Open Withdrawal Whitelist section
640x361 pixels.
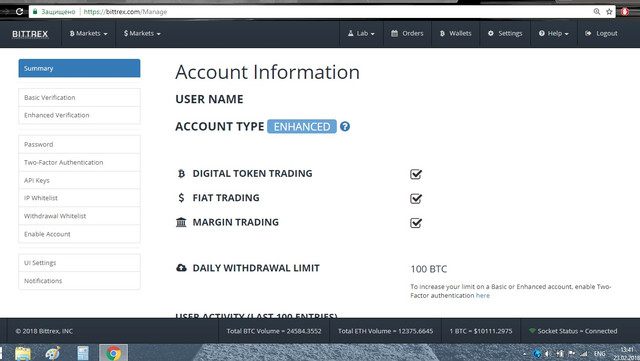tap(79, 216)
